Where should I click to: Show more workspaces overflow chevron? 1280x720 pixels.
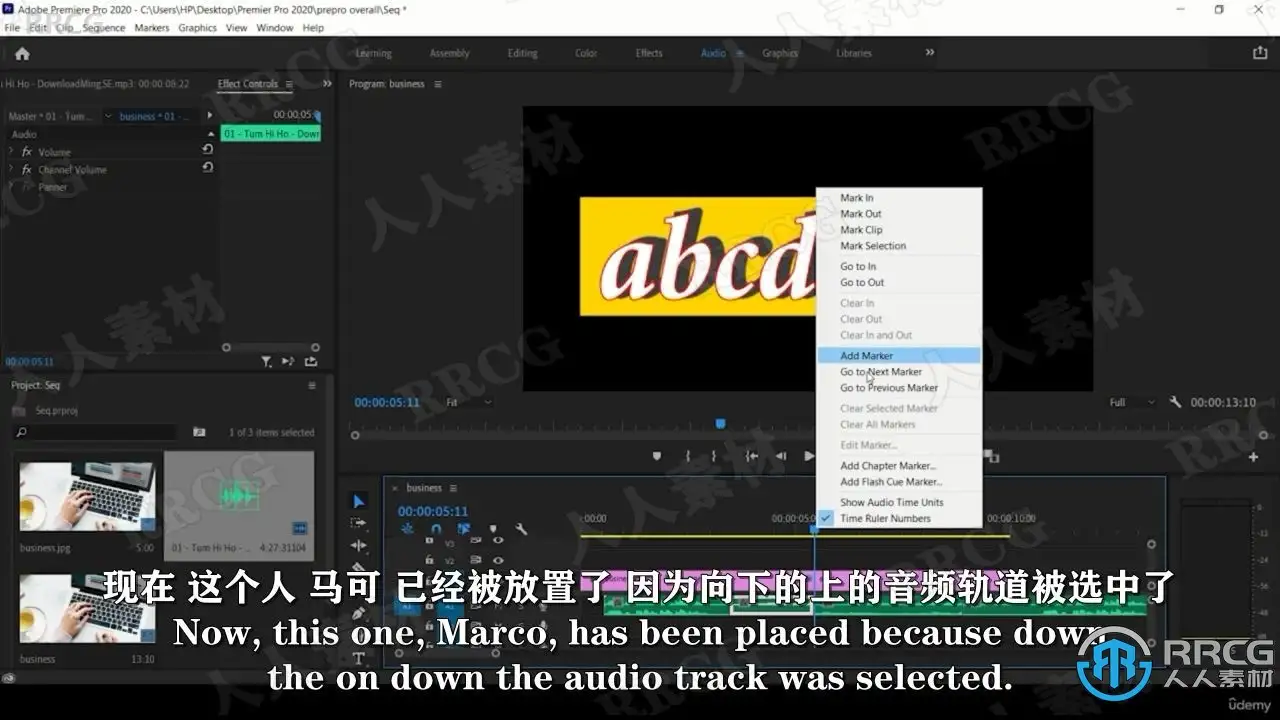point(929,53)
